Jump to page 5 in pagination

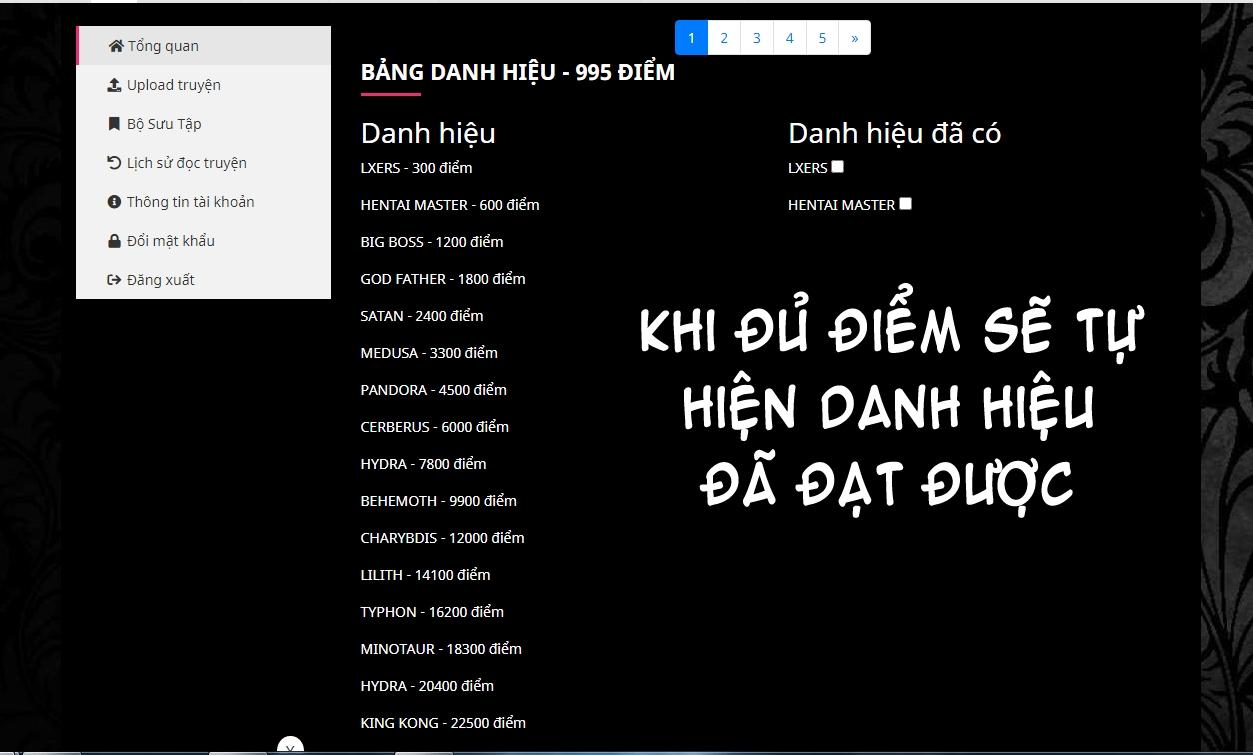click(822, 38)
